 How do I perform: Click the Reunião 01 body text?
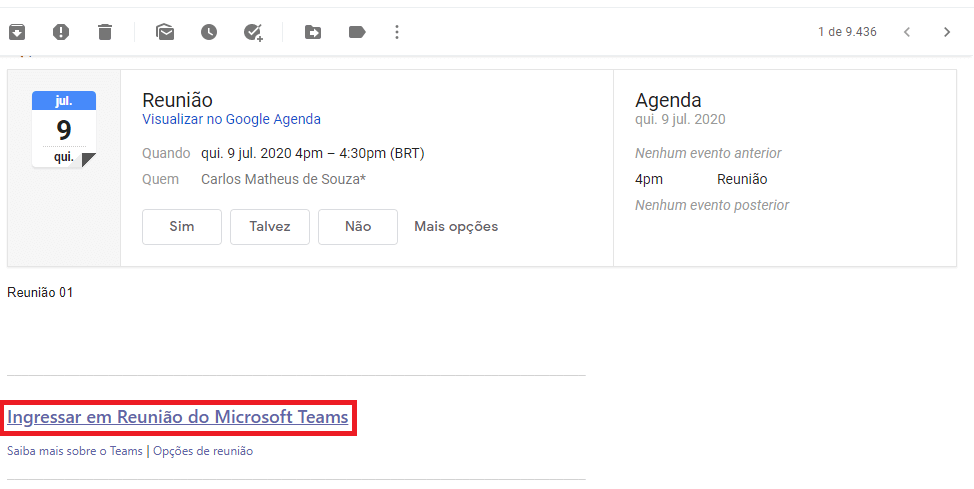click(x=40, y=293)
